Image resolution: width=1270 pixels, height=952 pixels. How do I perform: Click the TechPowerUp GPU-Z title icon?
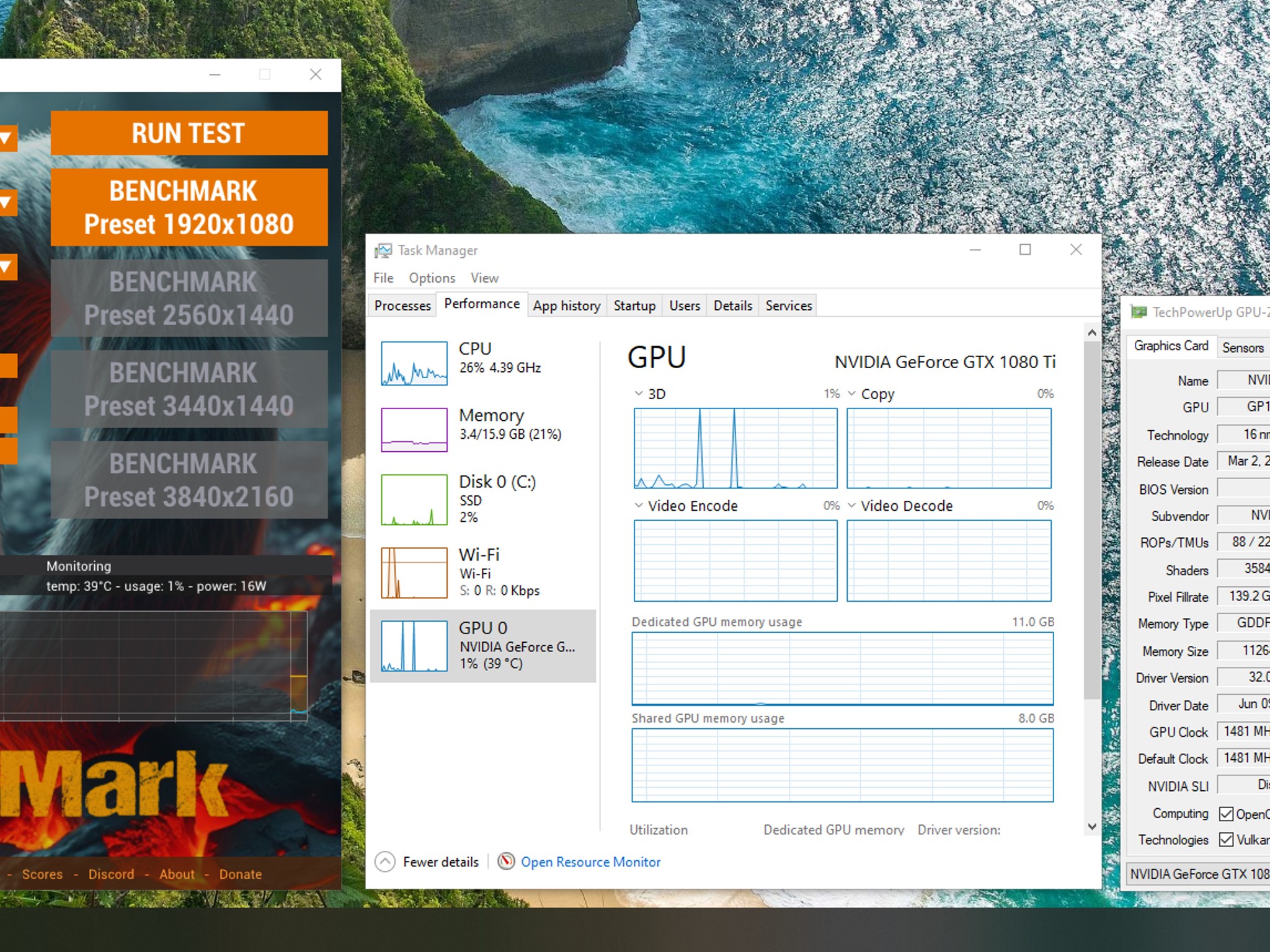[1139, 312]
